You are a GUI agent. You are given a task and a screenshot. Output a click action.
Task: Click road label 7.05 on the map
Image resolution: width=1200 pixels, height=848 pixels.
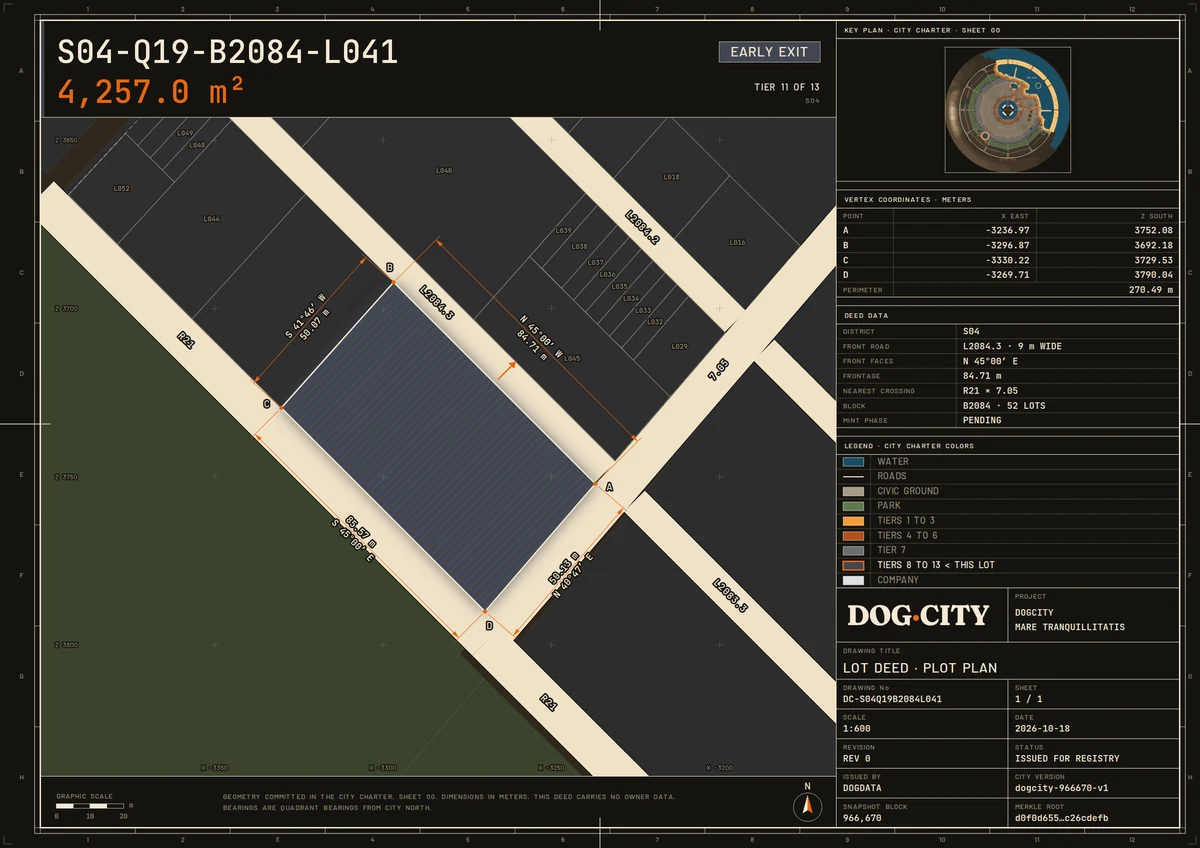point(718,372)
